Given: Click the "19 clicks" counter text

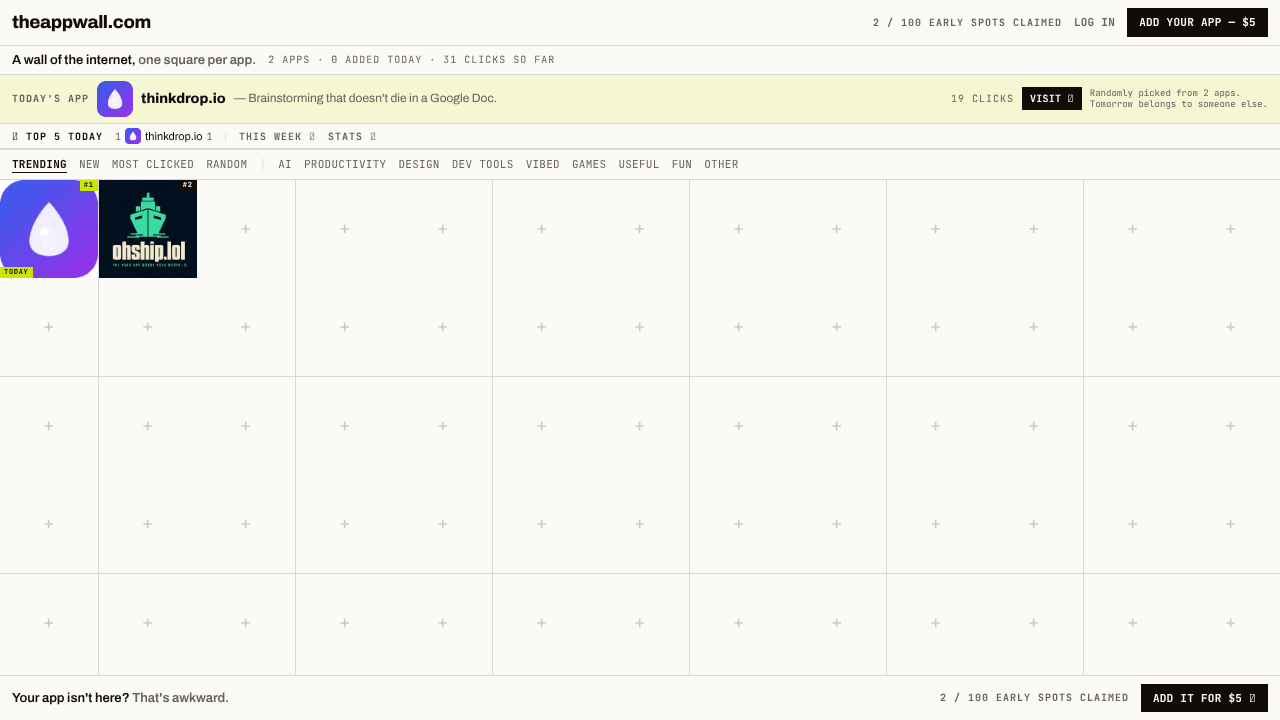Looking at the screenshot, I should coord(982,99).
